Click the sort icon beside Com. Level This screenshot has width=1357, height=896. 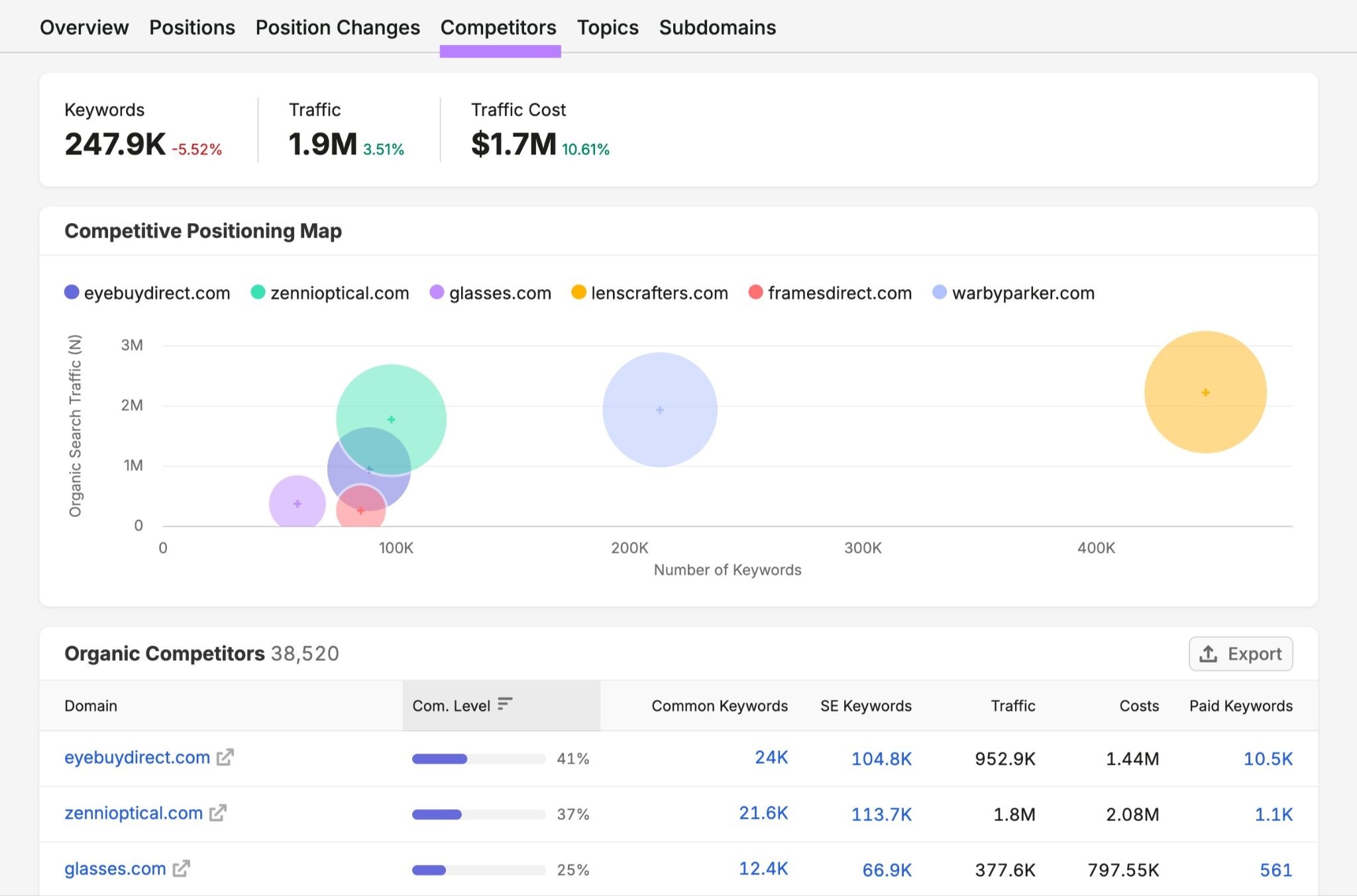(x=505, y=703)
